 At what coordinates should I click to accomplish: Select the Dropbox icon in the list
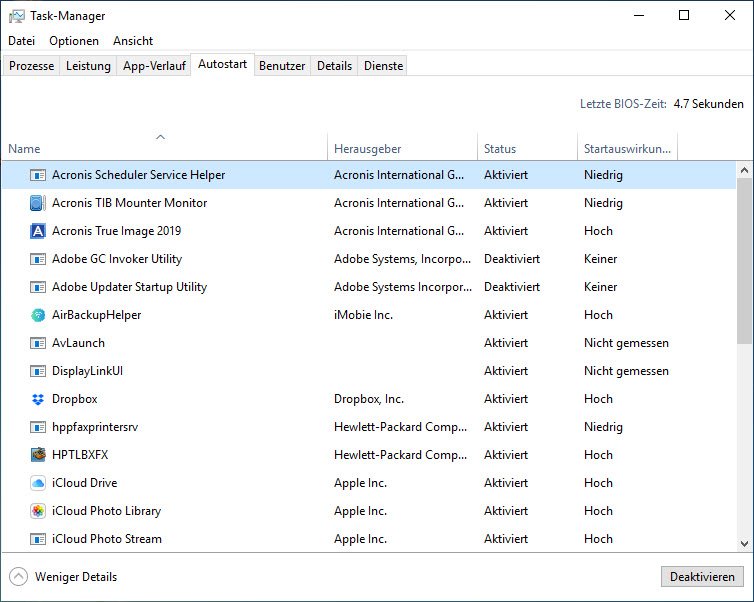(38, 399)
